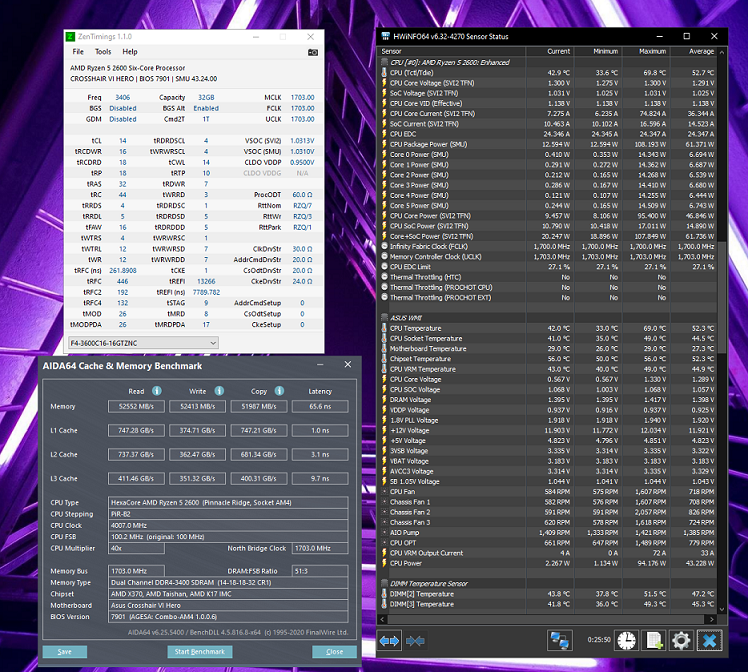Click Start Benchmark in AIDA64
The image size is (748, 672).
coord(199,651)
